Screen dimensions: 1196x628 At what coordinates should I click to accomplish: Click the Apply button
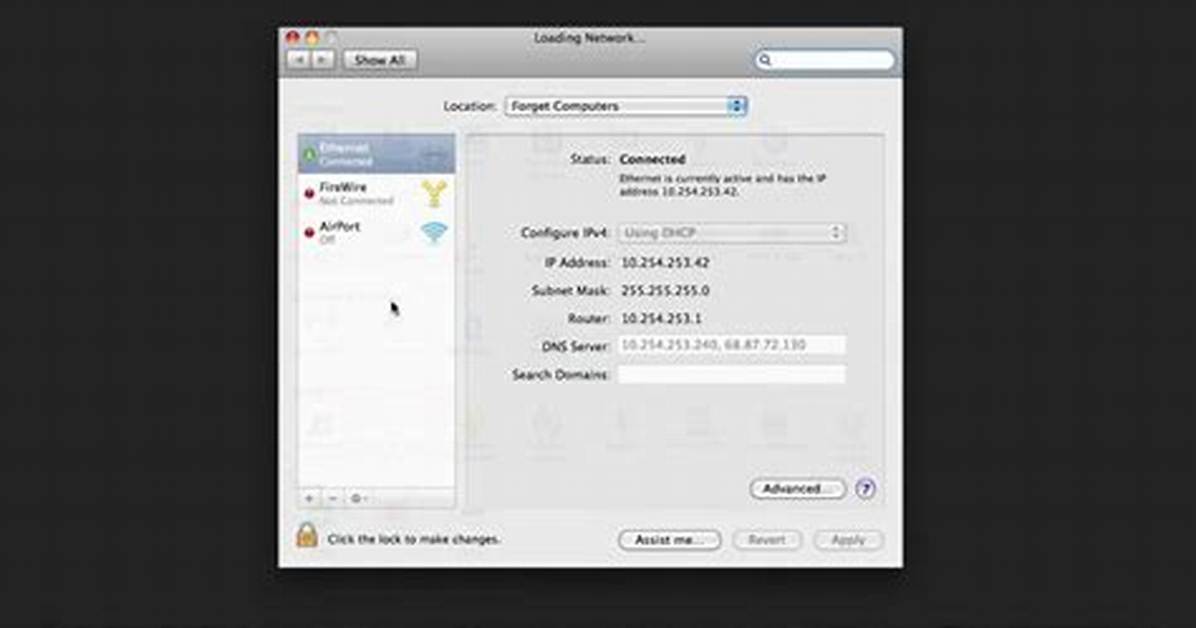tap(848, 540)
